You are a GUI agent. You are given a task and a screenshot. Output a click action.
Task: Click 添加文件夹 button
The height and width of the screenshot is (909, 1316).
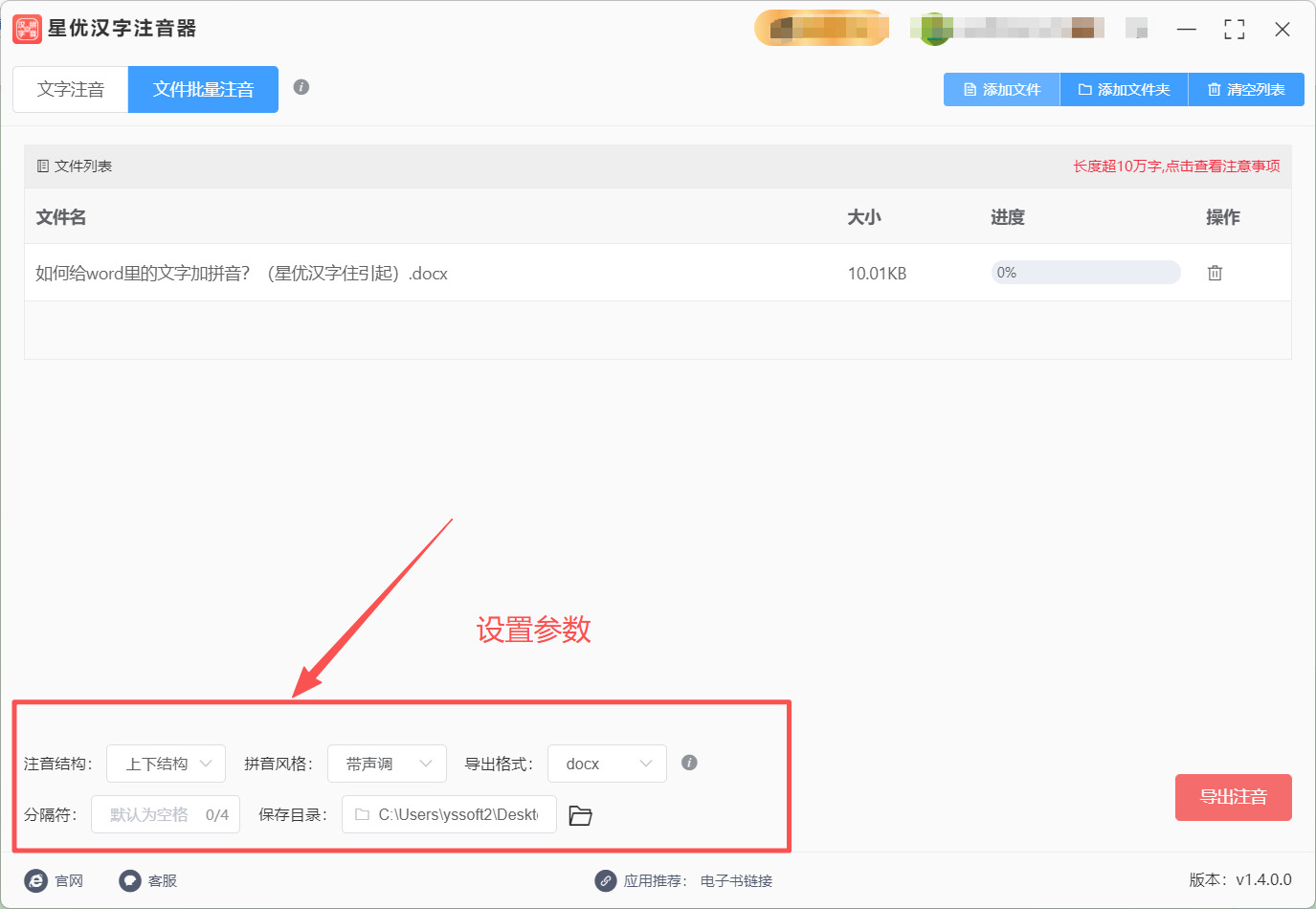click(x=1124, y=90)
